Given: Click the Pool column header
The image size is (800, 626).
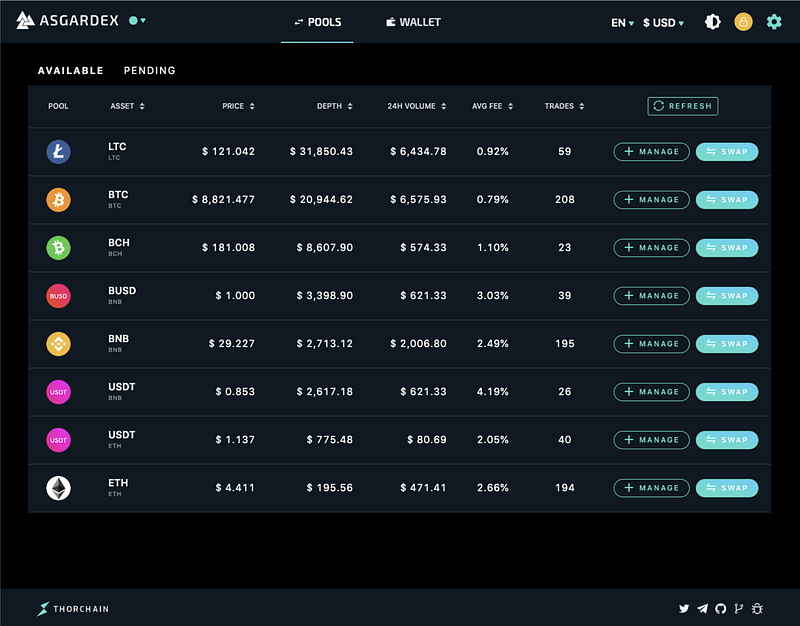Looking at the screenshot, I should coord(58,106).
